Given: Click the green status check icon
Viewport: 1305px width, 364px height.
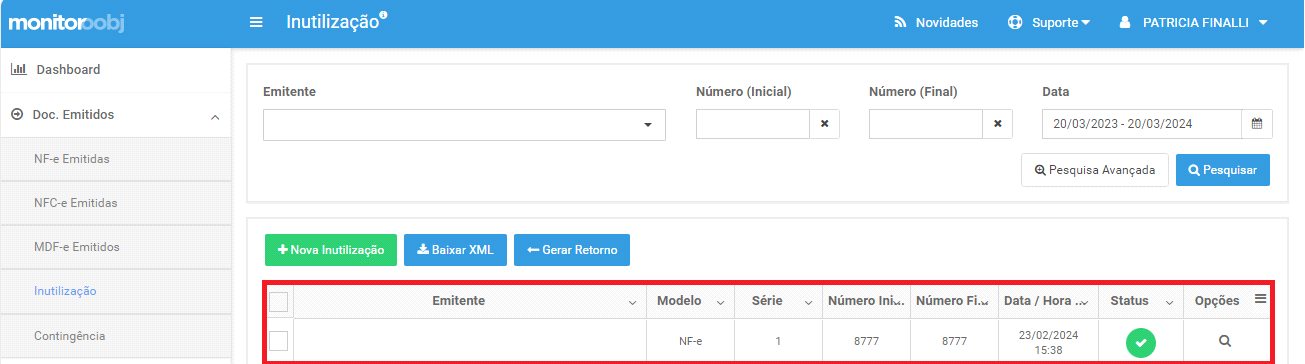Looking at the screenshot, I should [1140, 342].
